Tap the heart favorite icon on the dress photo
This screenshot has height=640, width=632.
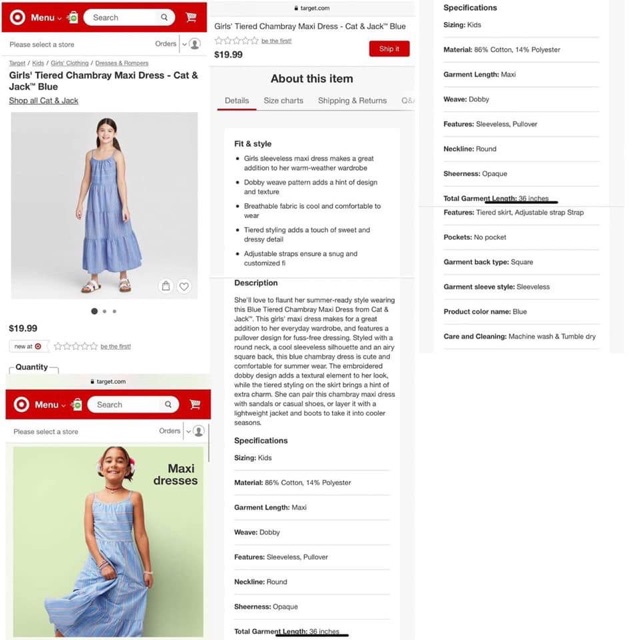point(184,287)
